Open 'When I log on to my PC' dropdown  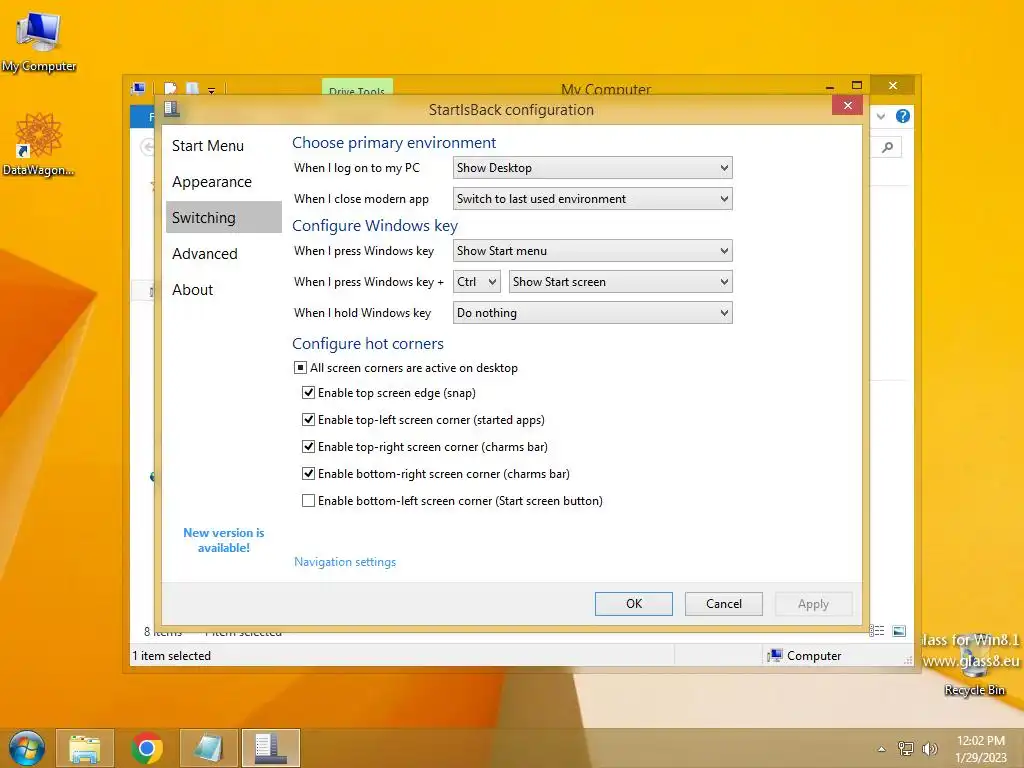(592, 168)
